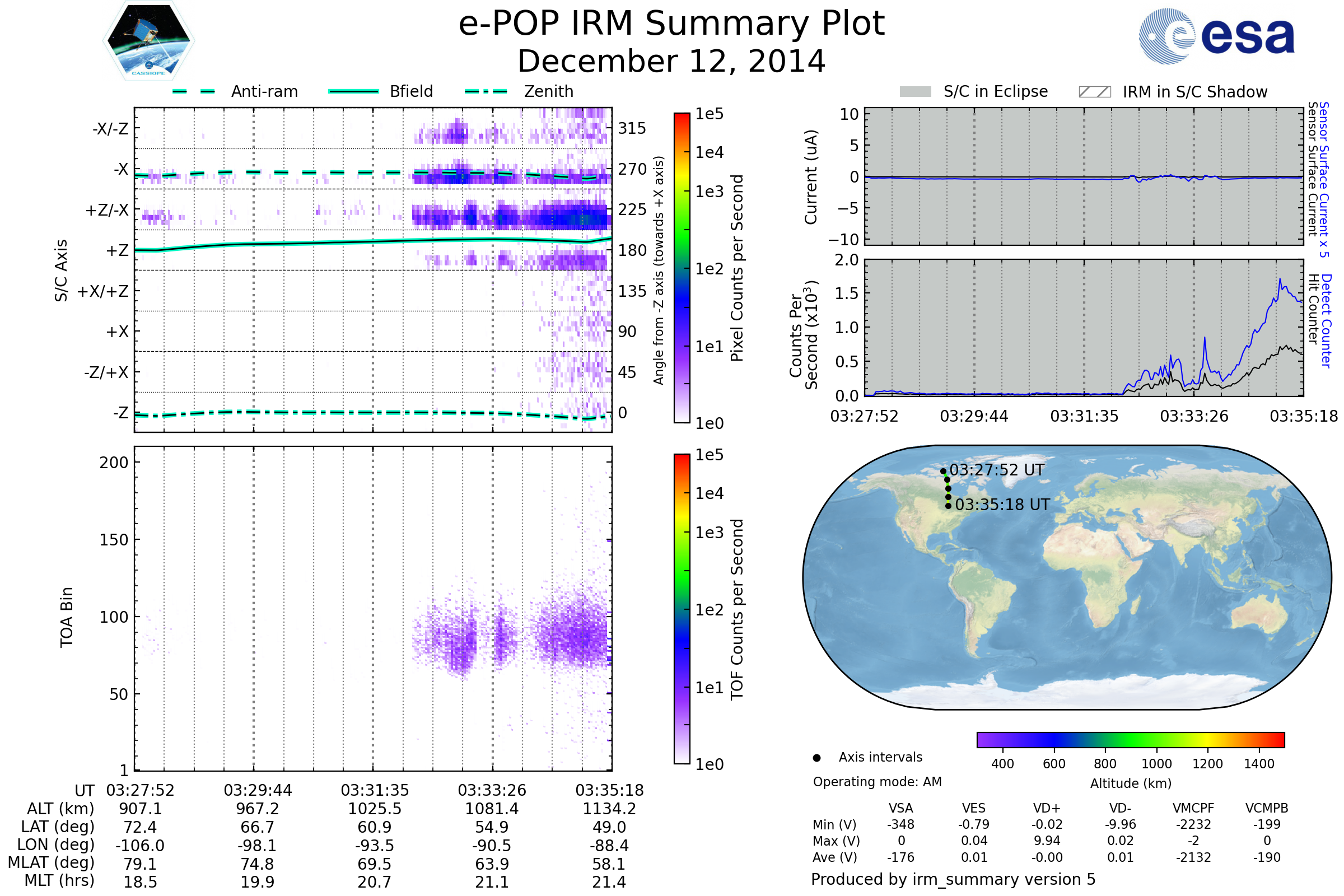Click the hatched IRM in S/C Shadow patch
The image size is (1344, 896).
pos(1094,92)
